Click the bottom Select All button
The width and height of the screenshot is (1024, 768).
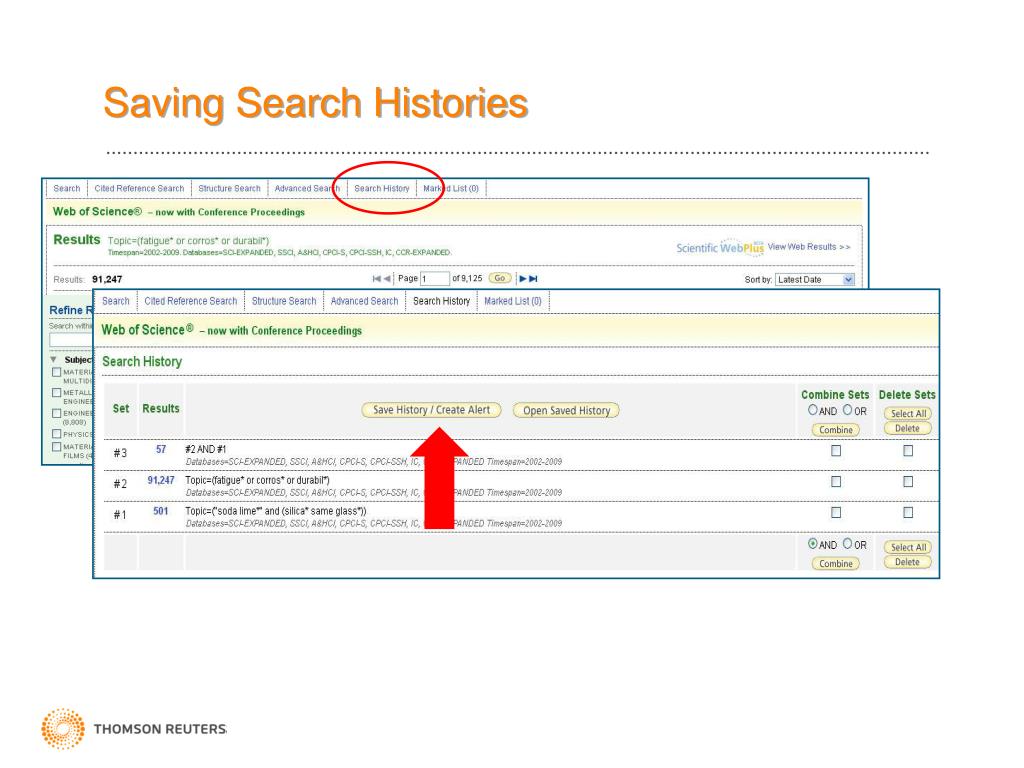908,547
